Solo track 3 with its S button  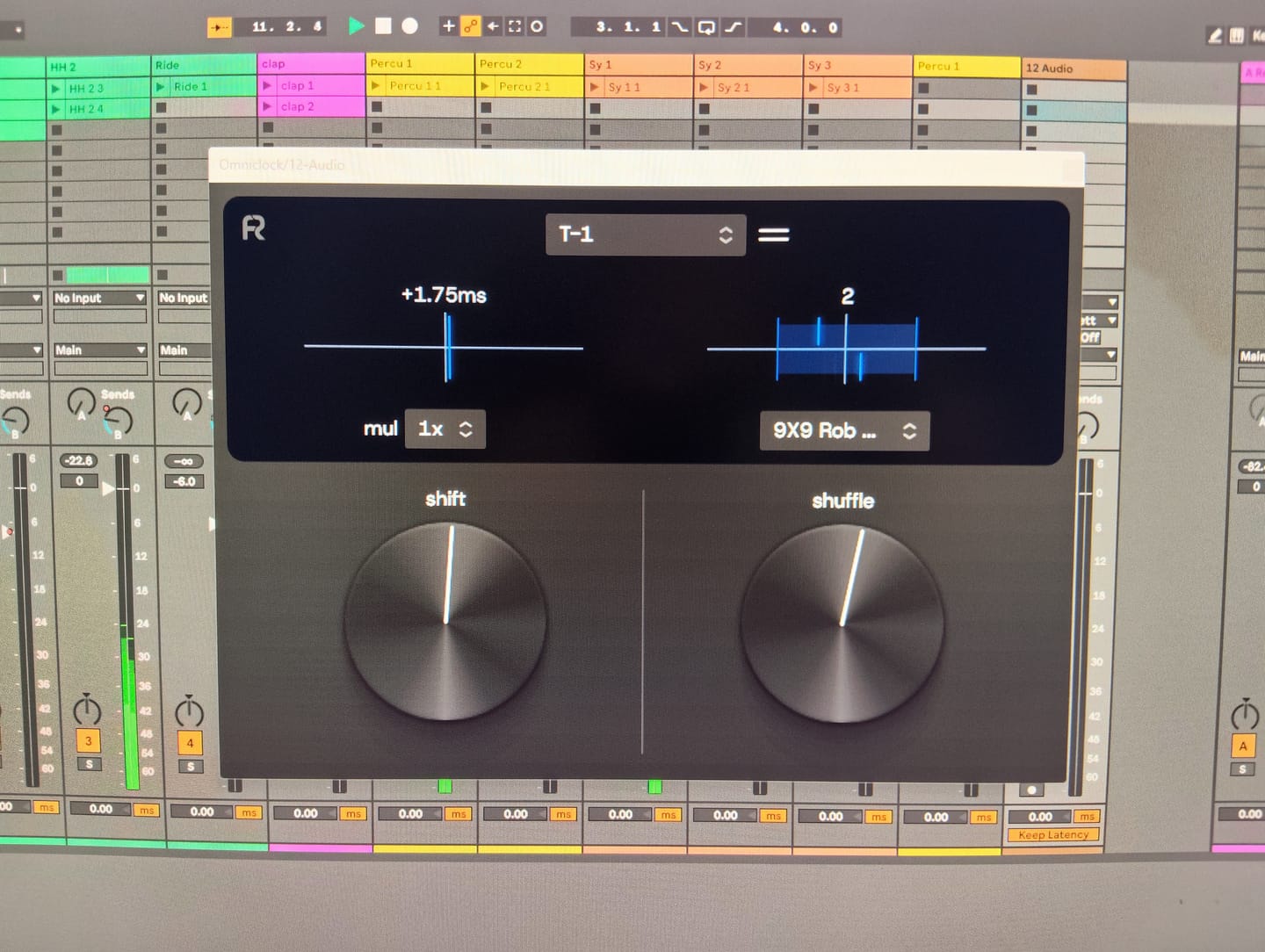[x=89, y=765]
